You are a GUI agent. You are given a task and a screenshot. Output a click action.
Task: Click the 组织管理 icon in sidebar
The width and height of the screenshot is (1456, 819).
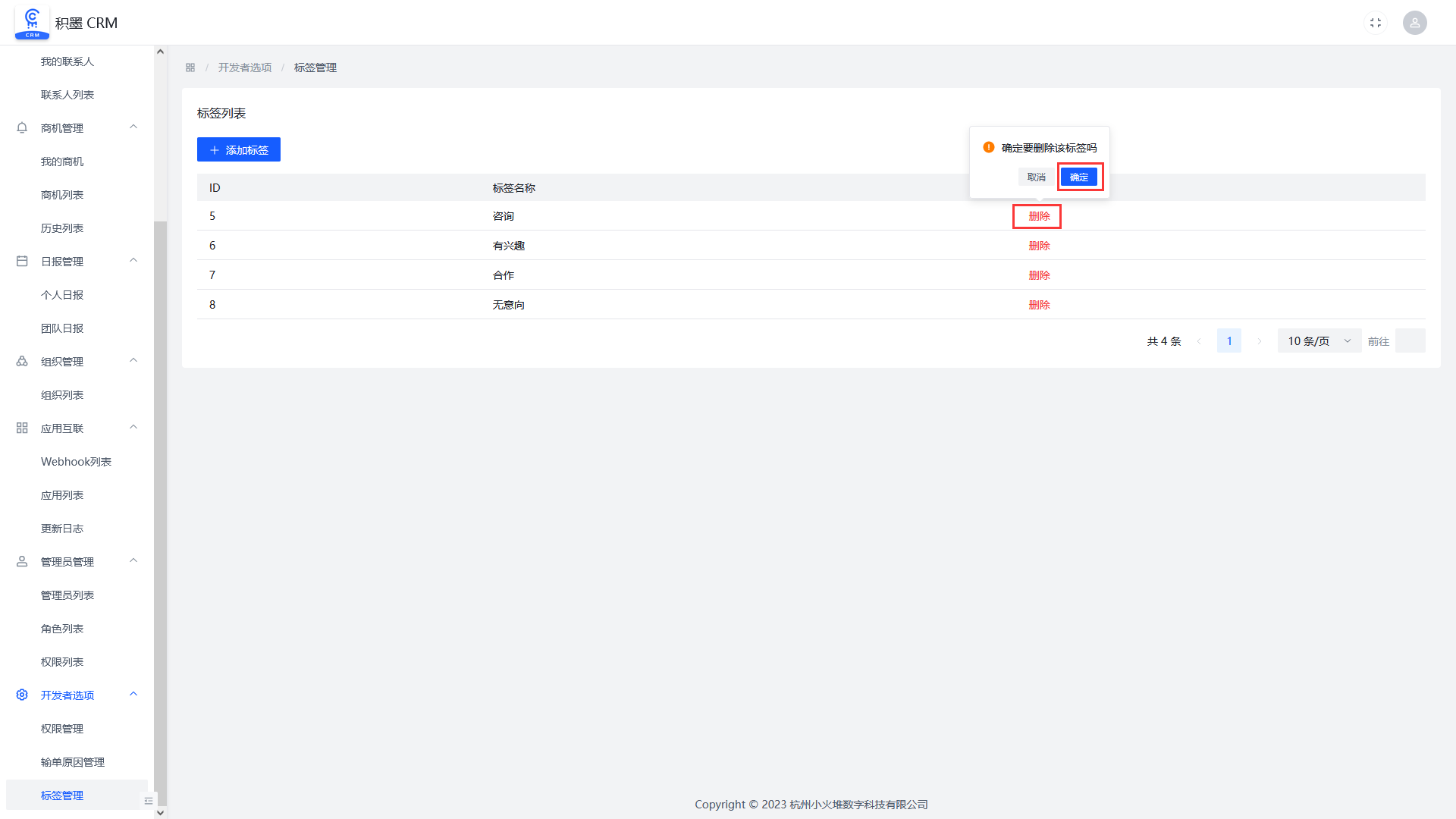(x=22, y=362)
